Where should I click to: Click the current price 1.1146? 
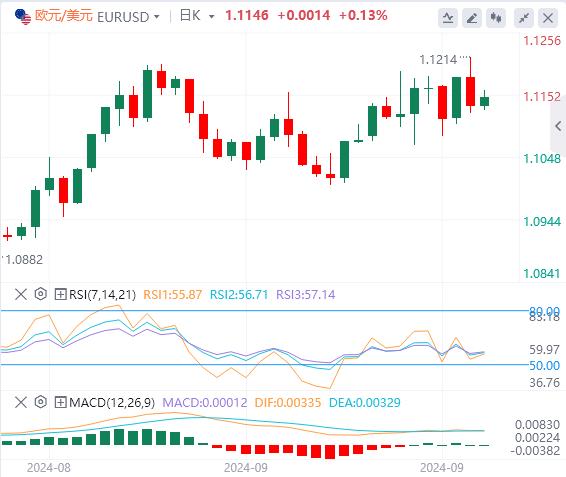pyautogui.click(x=247, y=16)
